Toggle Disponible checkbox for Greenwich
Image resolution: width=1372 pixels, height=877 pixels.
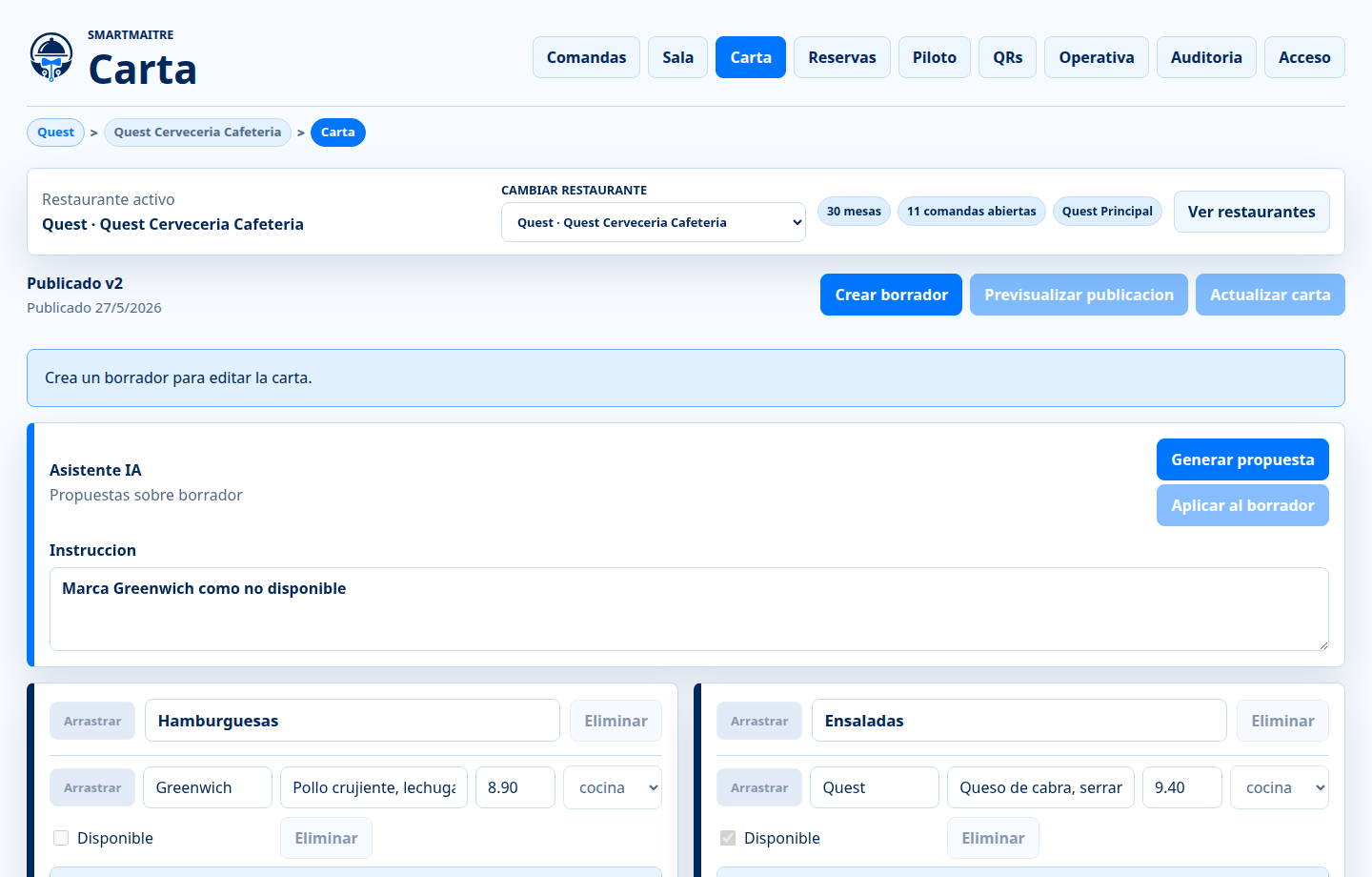[x=61, y=838]
